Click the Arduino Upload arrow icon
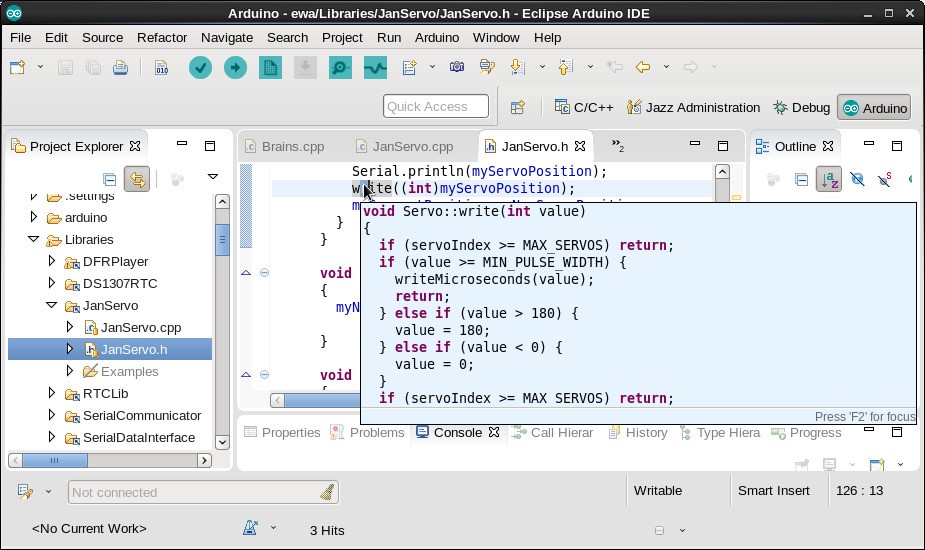 click(235, 68)
